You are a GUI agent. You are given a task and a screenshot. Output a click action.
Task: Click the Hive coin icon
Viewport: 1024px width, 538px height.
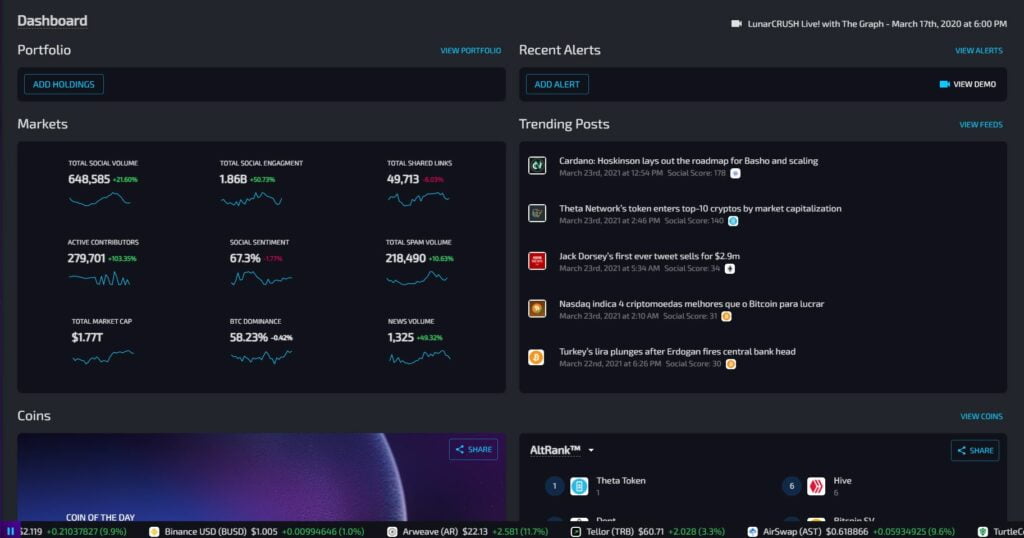click(816, 486)
